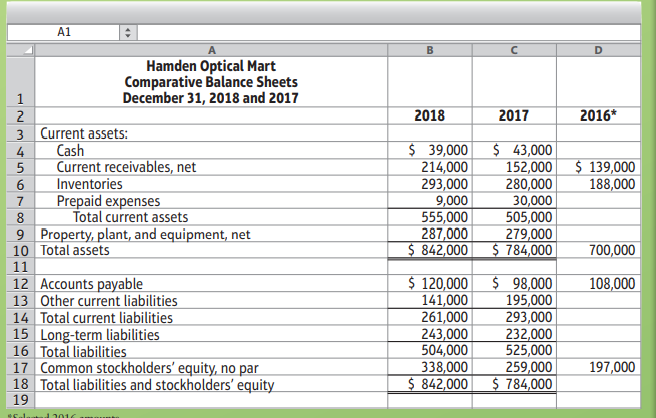656x418 pixels.
Task: Click the formula bar input area
Action: [x=389, y=32]
